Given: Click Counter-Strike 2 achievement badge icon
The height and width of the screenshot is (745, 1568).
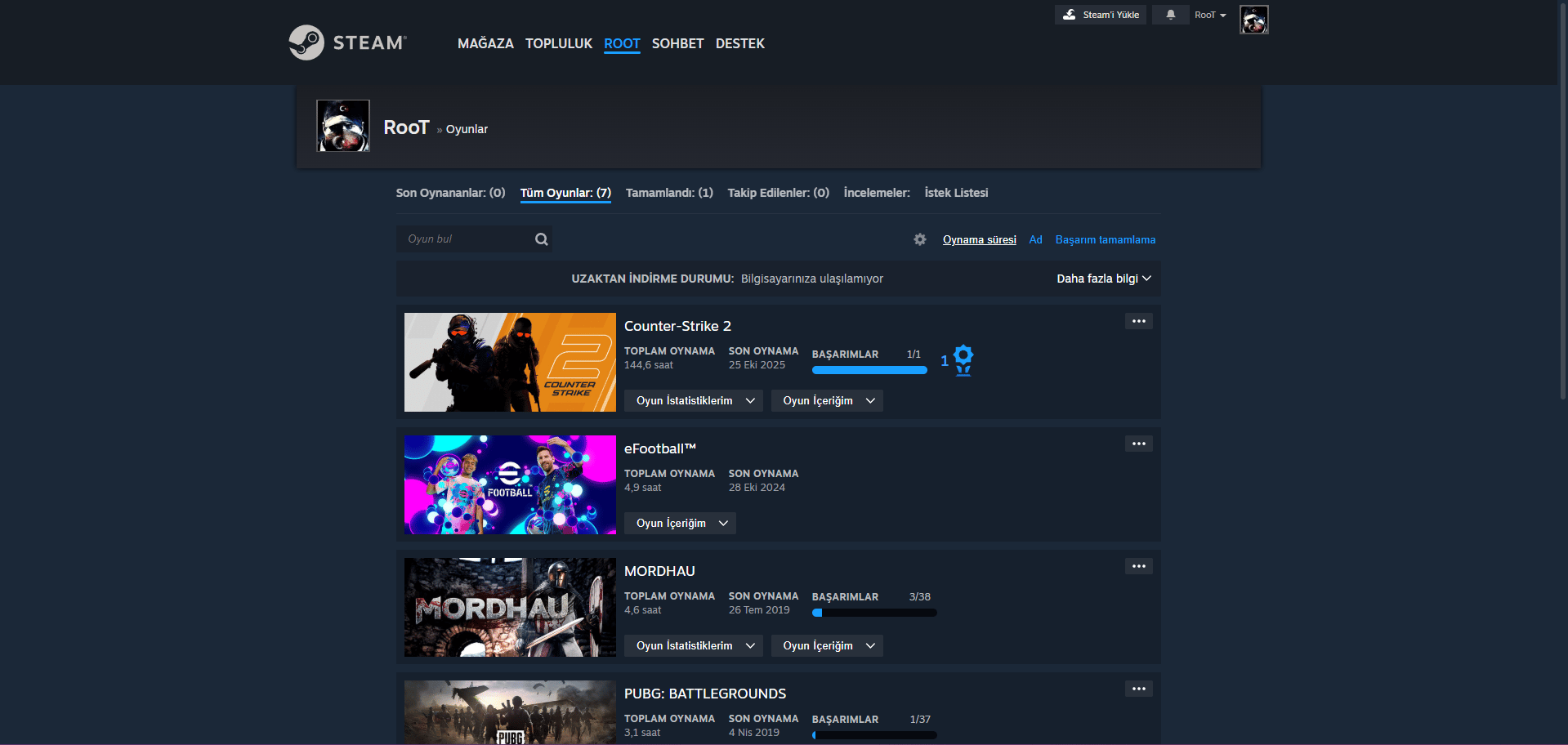Looking at the screenshot, I should pyautogui.click(x=963, y=359).
